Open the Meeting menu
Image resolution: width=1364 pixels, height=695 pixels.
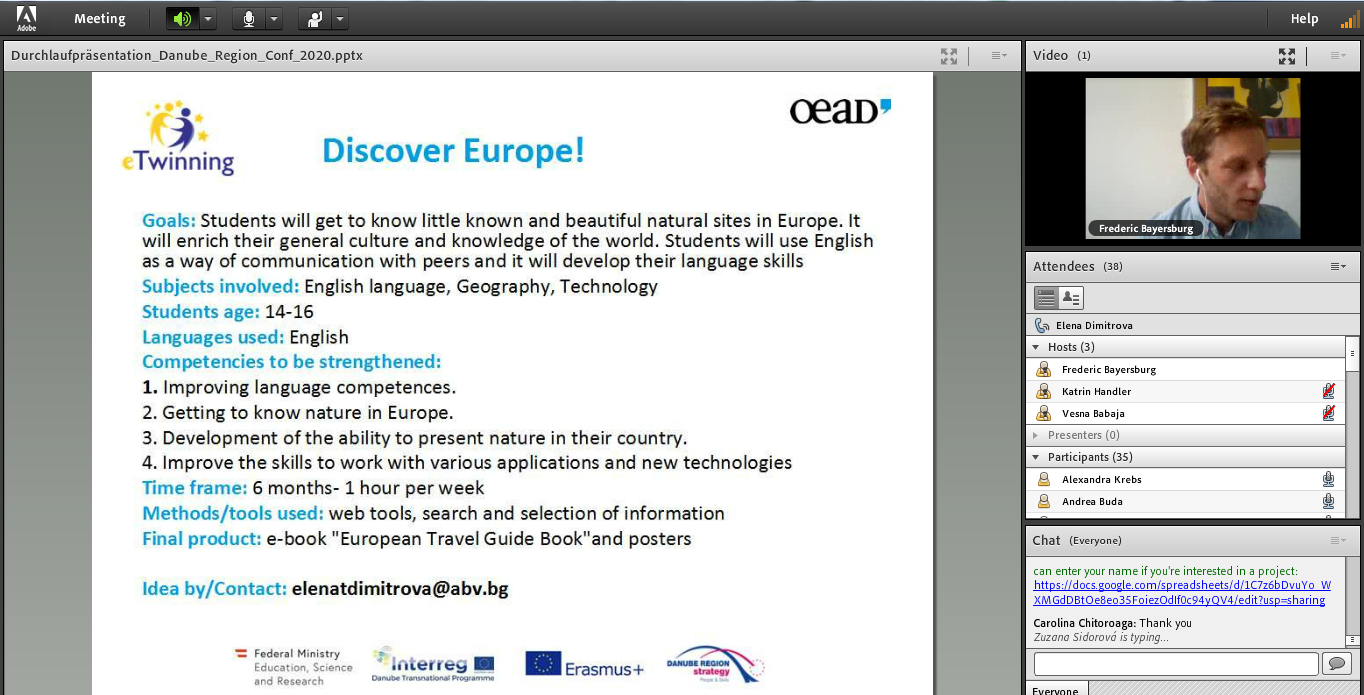pos(100,18)
